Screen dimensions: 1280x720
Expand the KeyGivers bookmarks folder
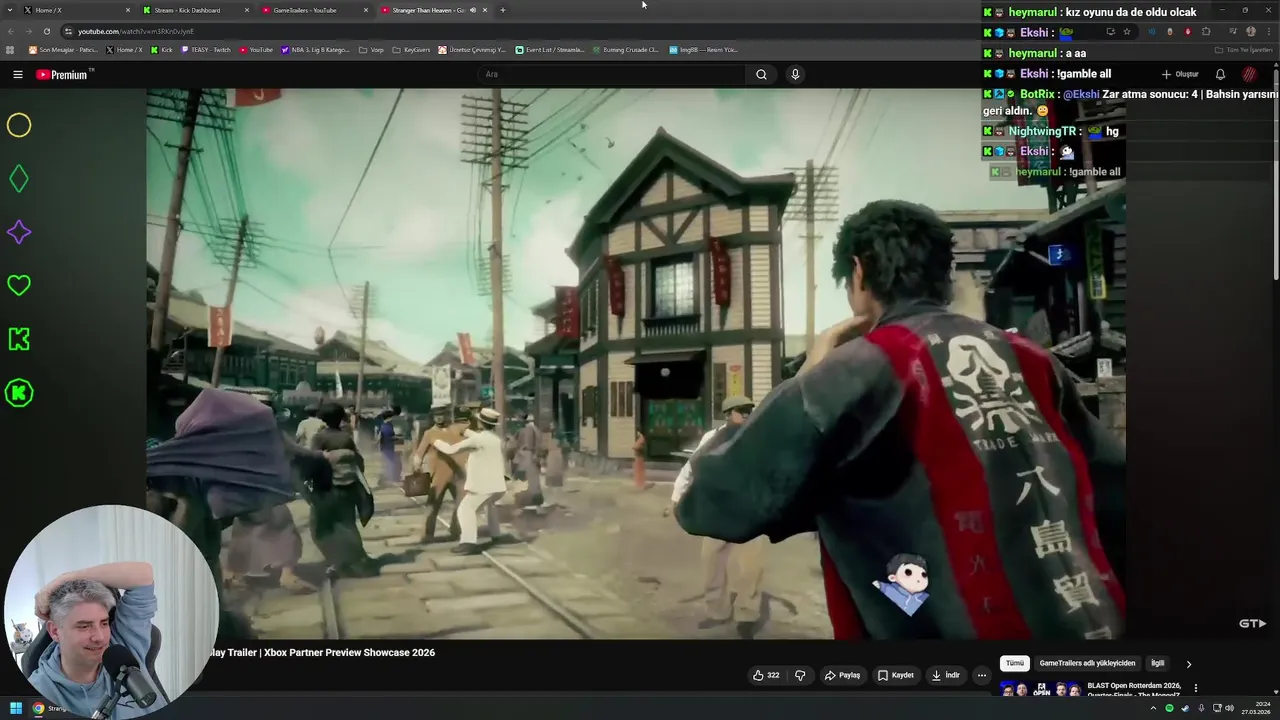click(411, 50)
